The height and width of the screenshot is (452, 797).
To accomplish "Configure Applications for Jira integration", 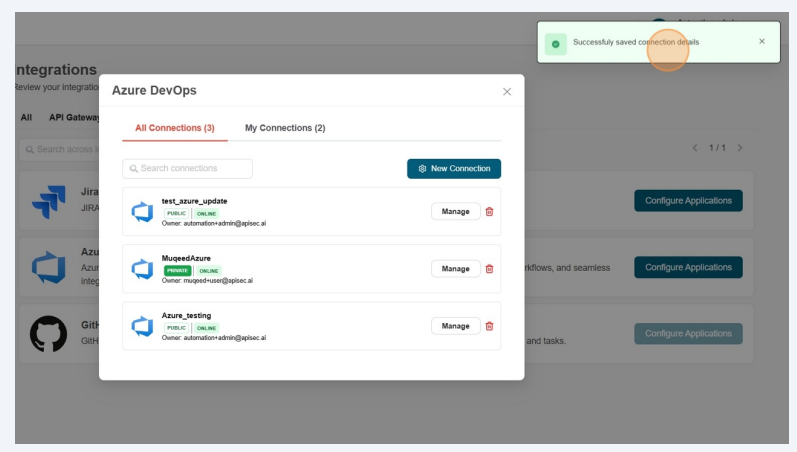I will [x=688, y=201].
